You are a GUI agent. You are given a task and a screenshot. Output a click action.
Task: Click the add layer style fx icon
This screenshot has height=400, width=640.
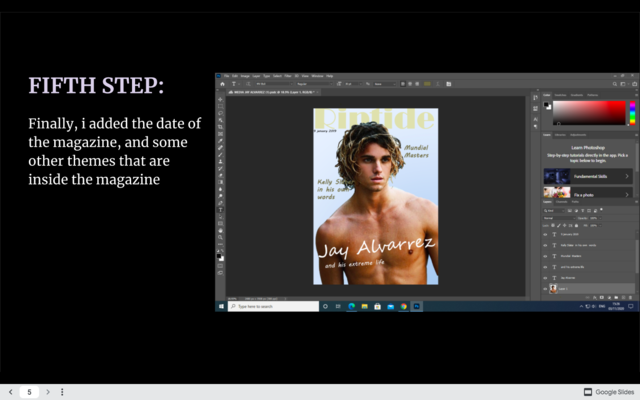coord(594,298)
